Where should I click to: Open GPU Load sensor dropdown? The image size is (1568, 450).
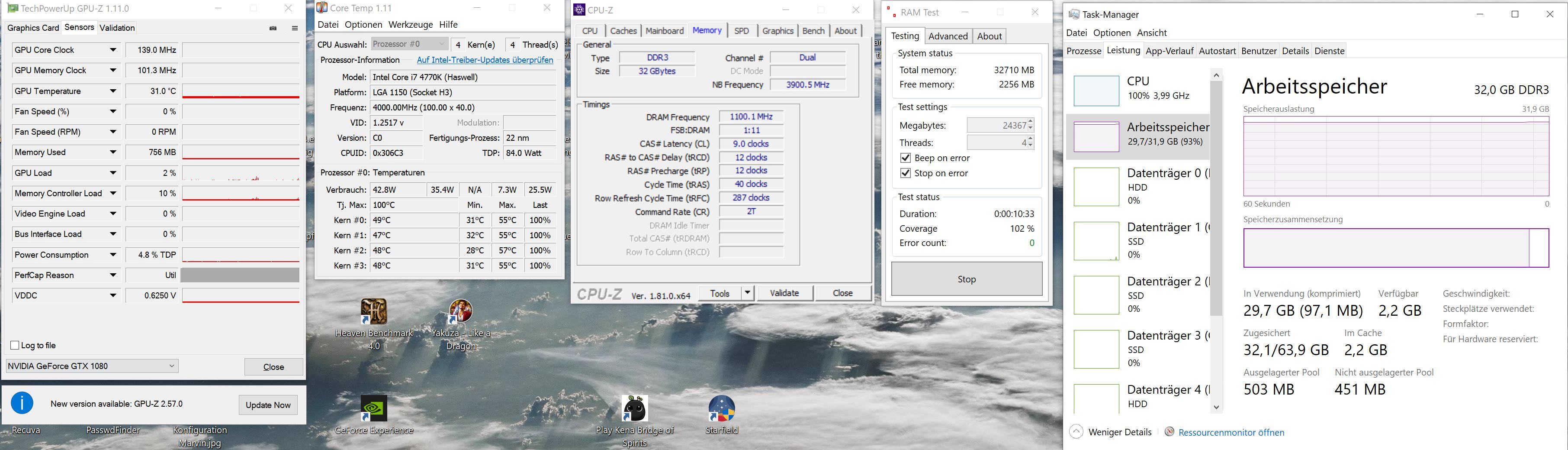point(112,173)
